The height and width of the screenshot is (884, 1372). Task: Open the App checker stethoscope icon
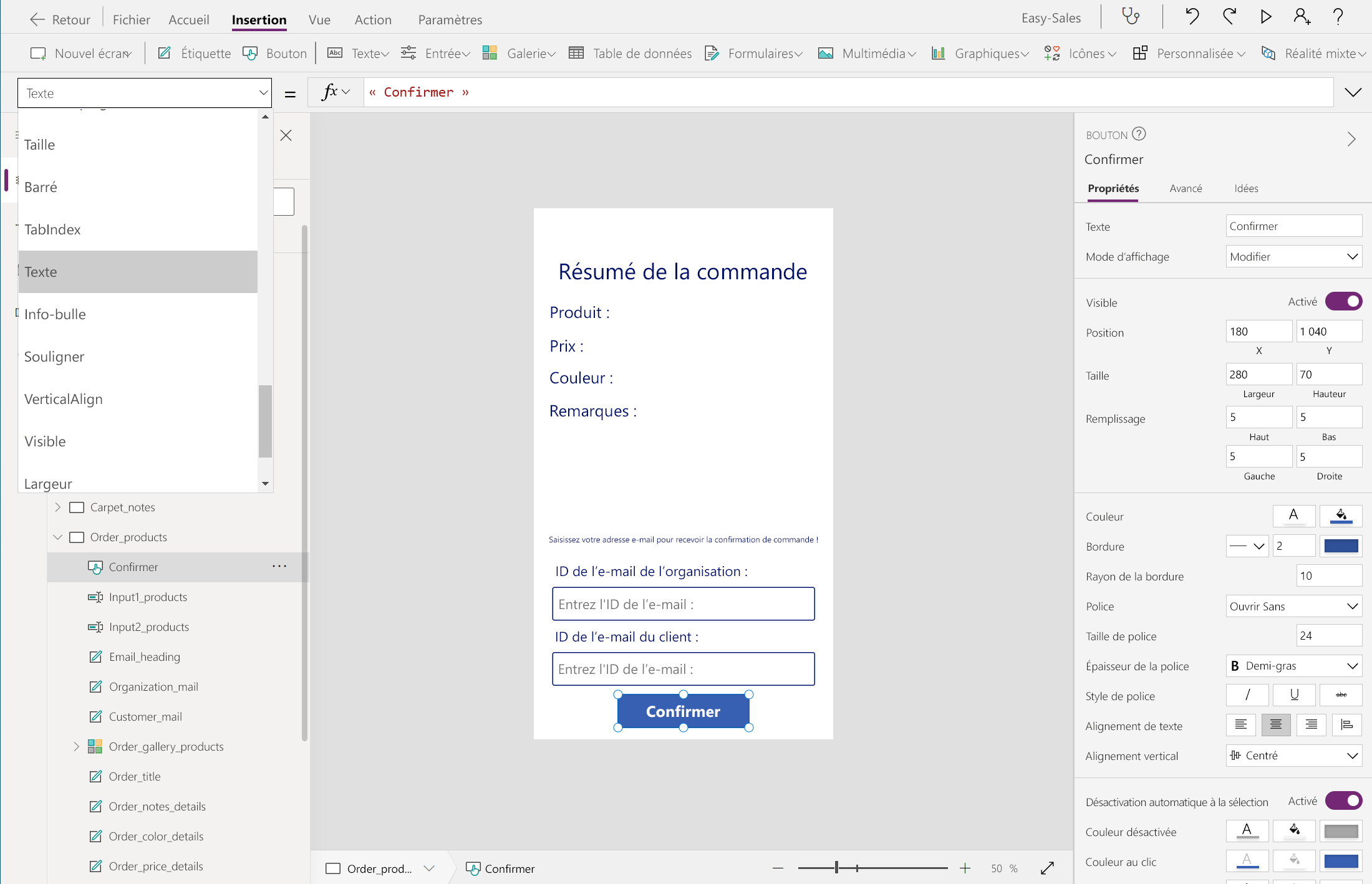[1131, 17]
